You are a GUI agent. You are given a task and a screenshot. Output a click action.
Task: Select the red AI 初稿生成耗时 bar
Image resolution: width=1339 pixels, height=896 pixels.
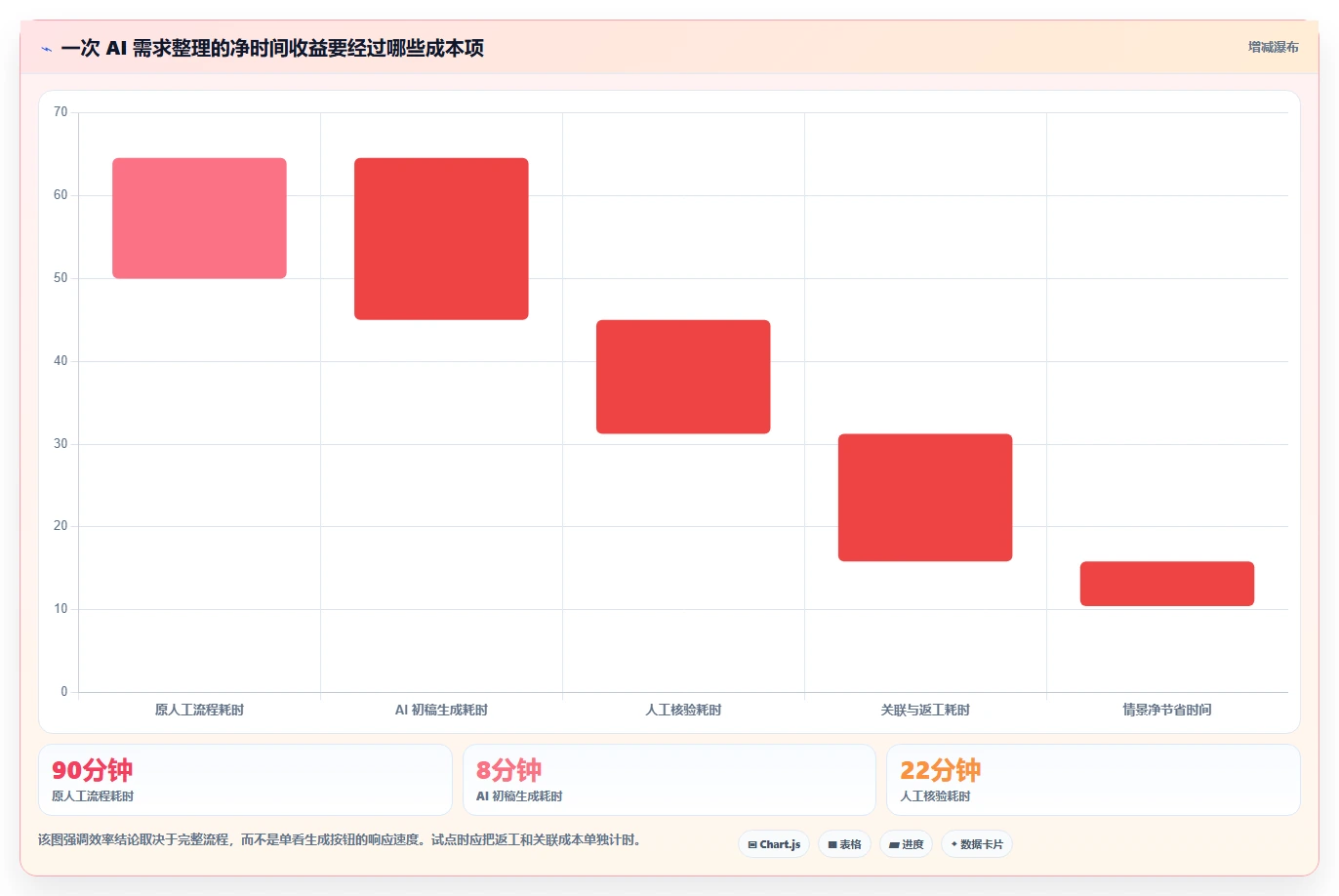pos(441,239)
